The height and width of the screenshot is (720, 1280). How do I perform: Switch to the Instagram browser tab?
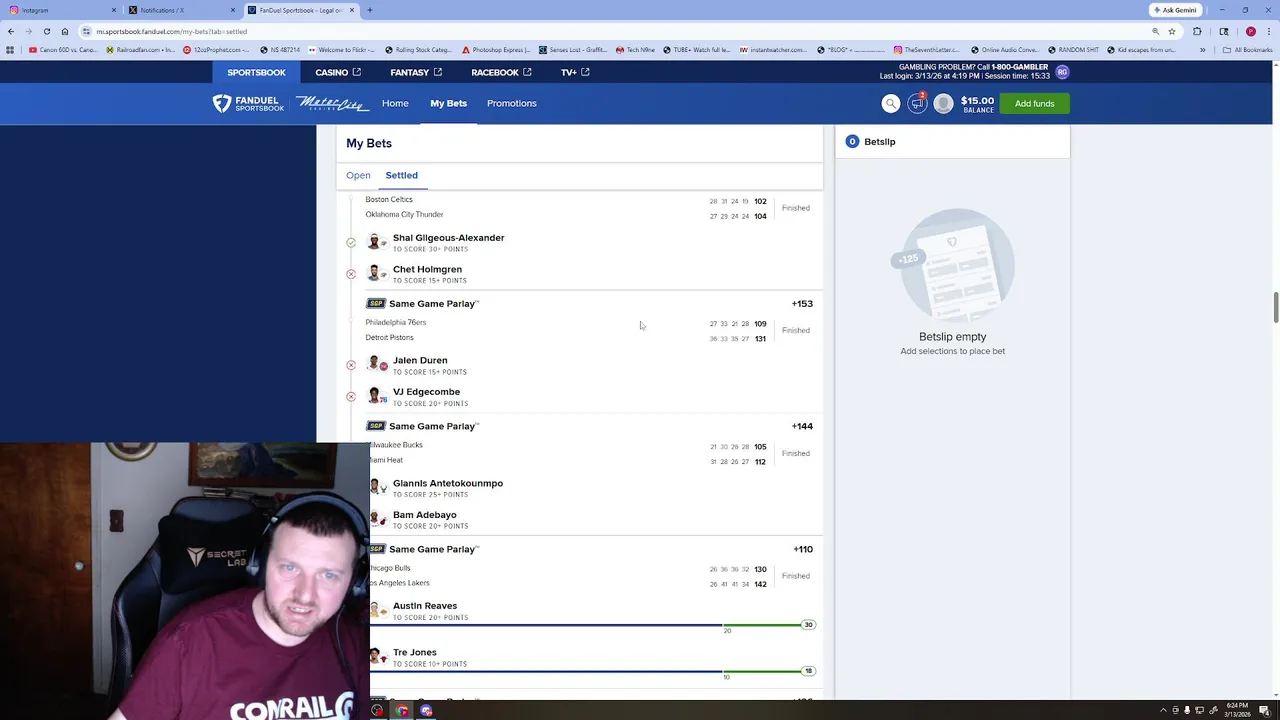(60, 10)
